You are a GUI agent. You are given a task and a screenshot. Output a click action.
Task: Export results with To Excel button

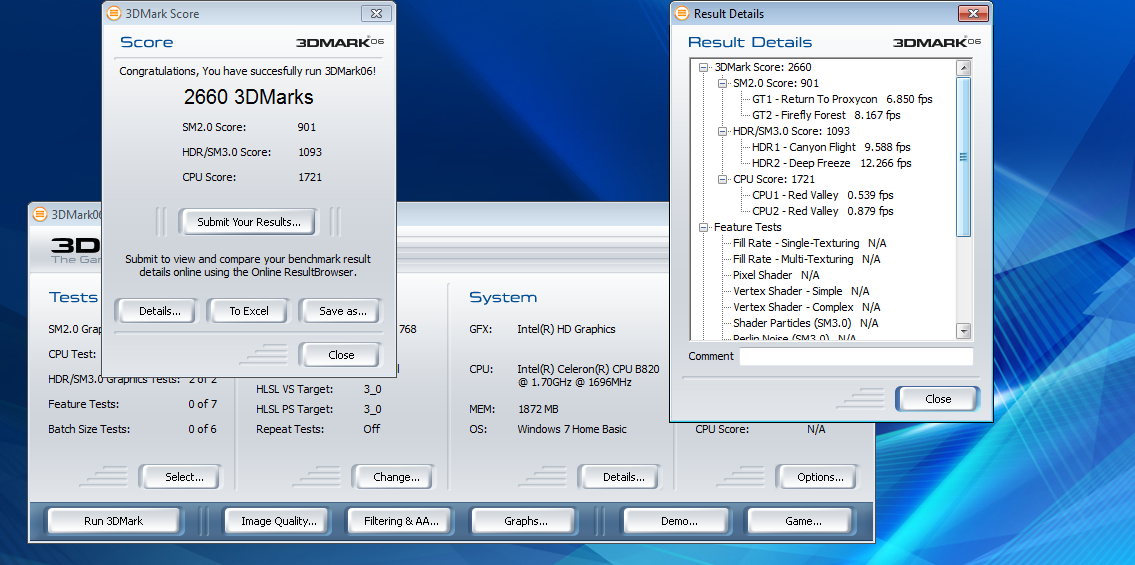[248, 311]
